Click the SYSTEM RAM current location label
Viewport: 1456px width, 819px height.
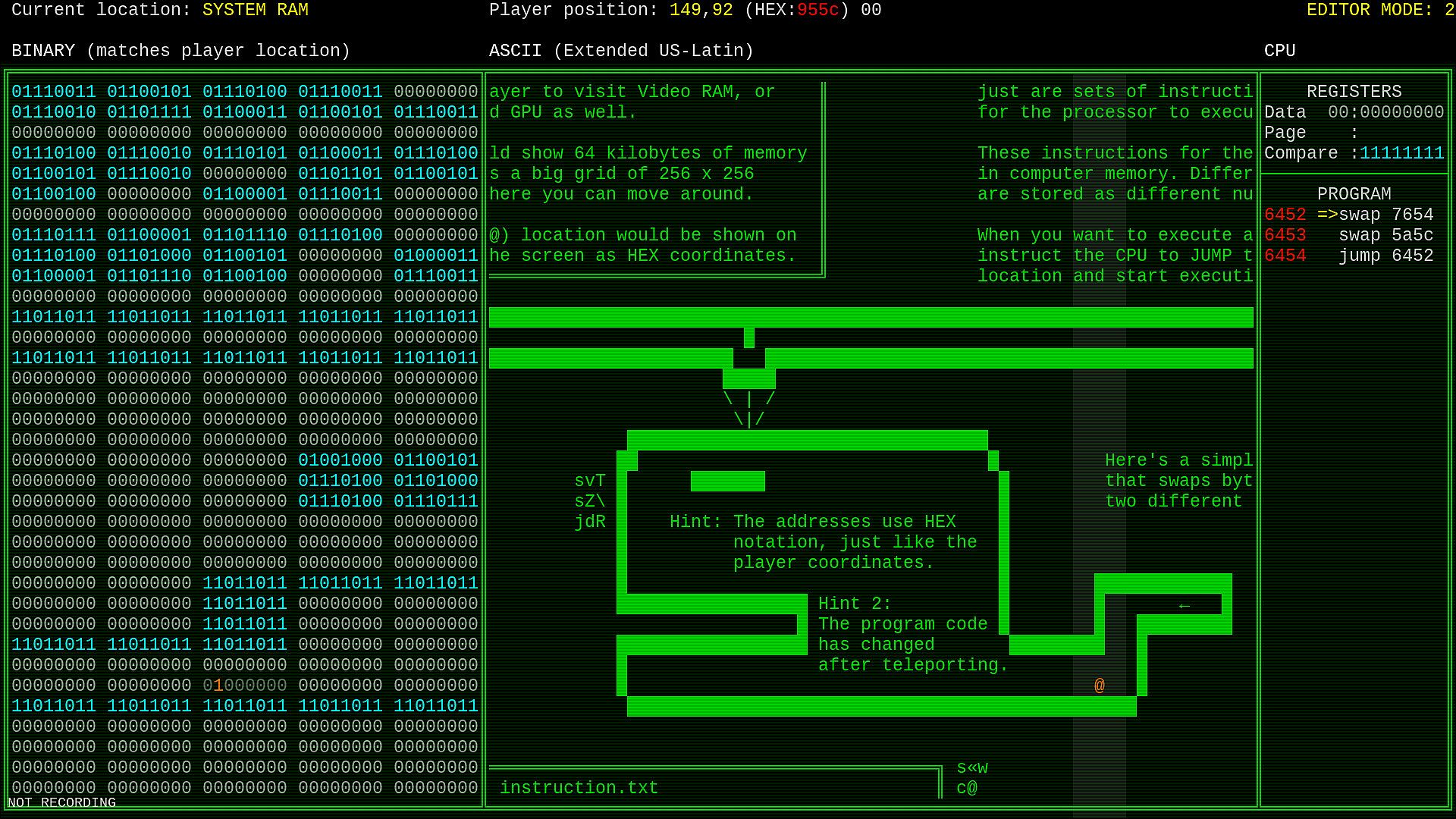(255, 10)
